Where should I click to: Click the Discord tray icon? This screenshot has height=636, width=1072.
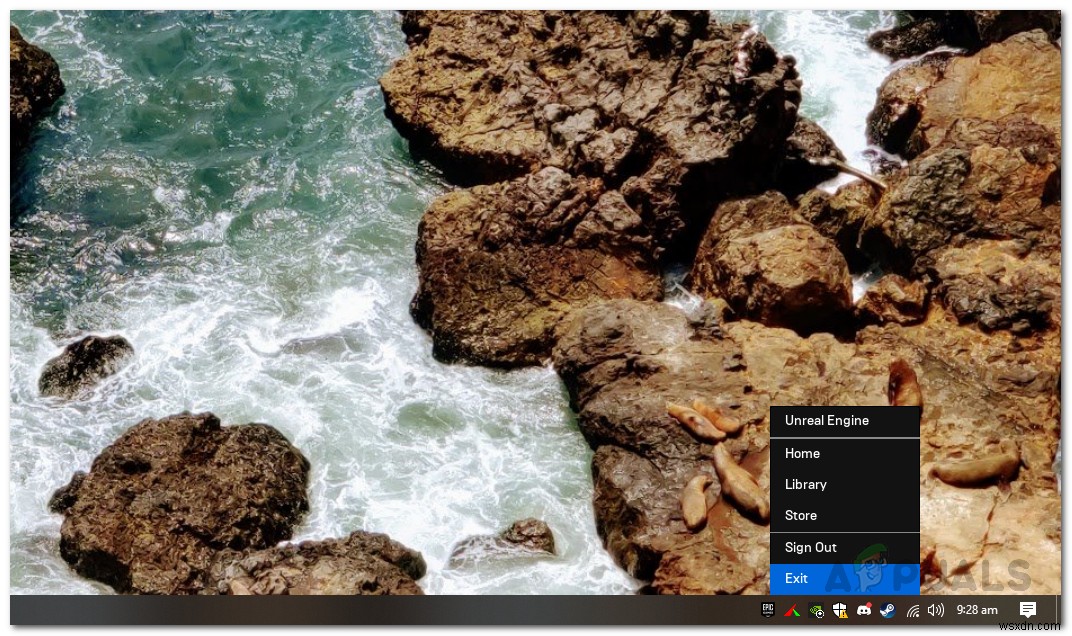coord(864,610)
